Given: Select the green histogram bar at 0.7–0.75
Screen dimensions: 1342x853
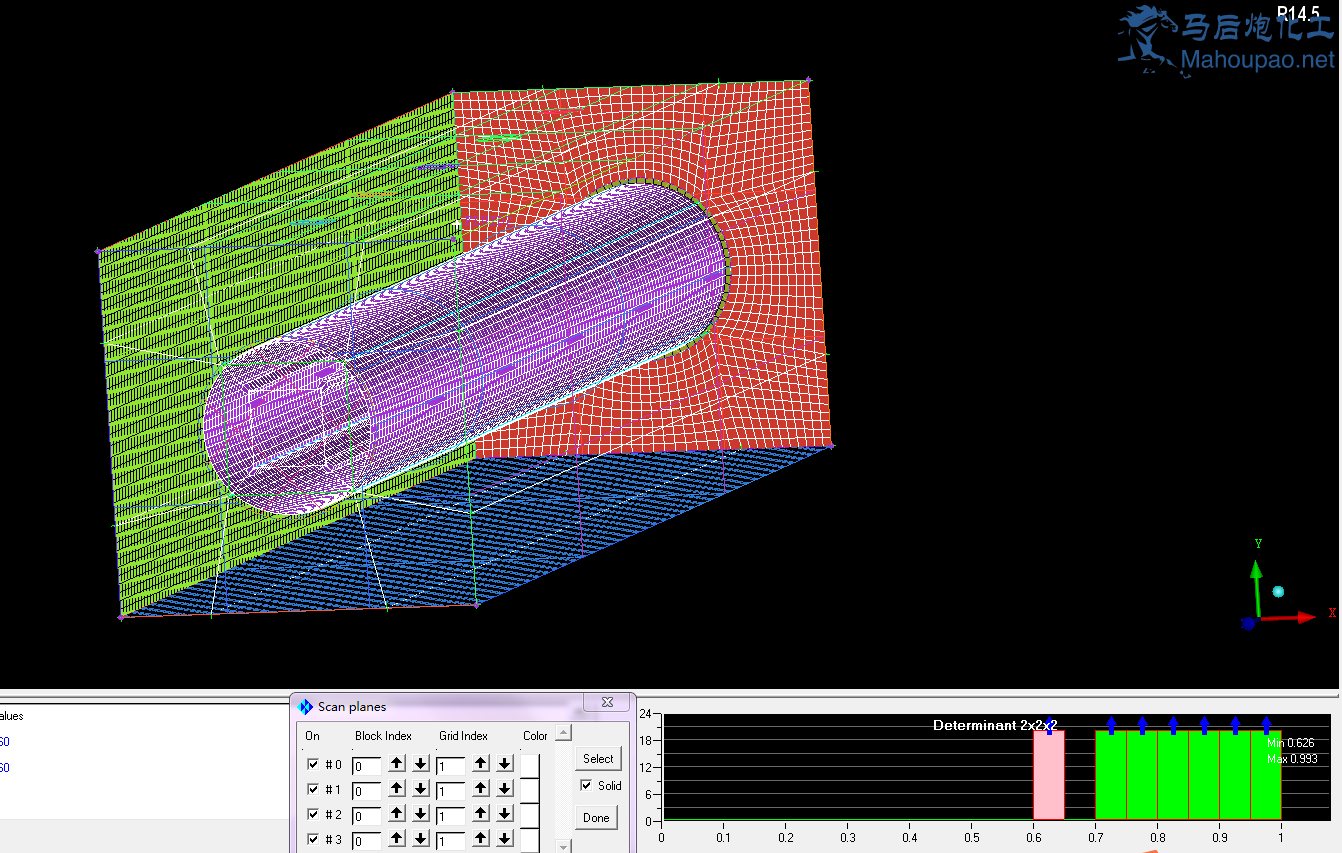Looking at the screenshot, I should pos(1111,775).
